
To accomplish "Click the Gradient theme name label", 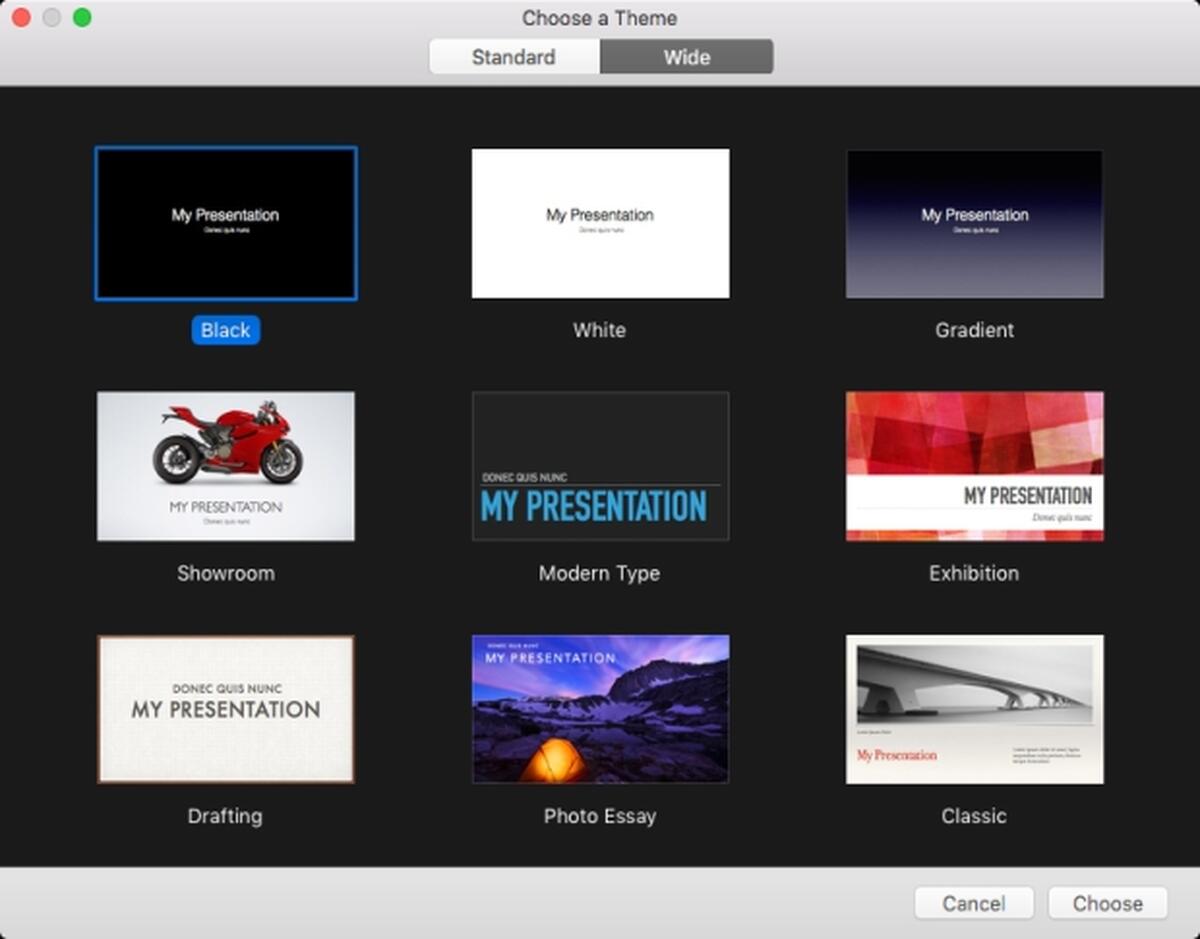I will tap(974, 330).
